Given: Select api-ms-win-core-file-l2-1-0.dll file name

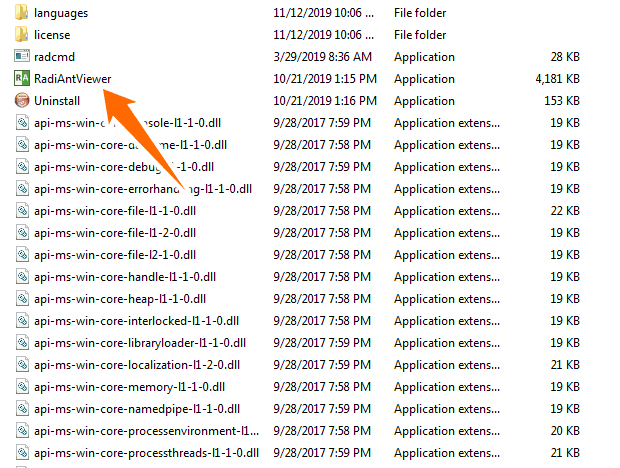Looking at the screenshot, I should (x=114, y=255).
